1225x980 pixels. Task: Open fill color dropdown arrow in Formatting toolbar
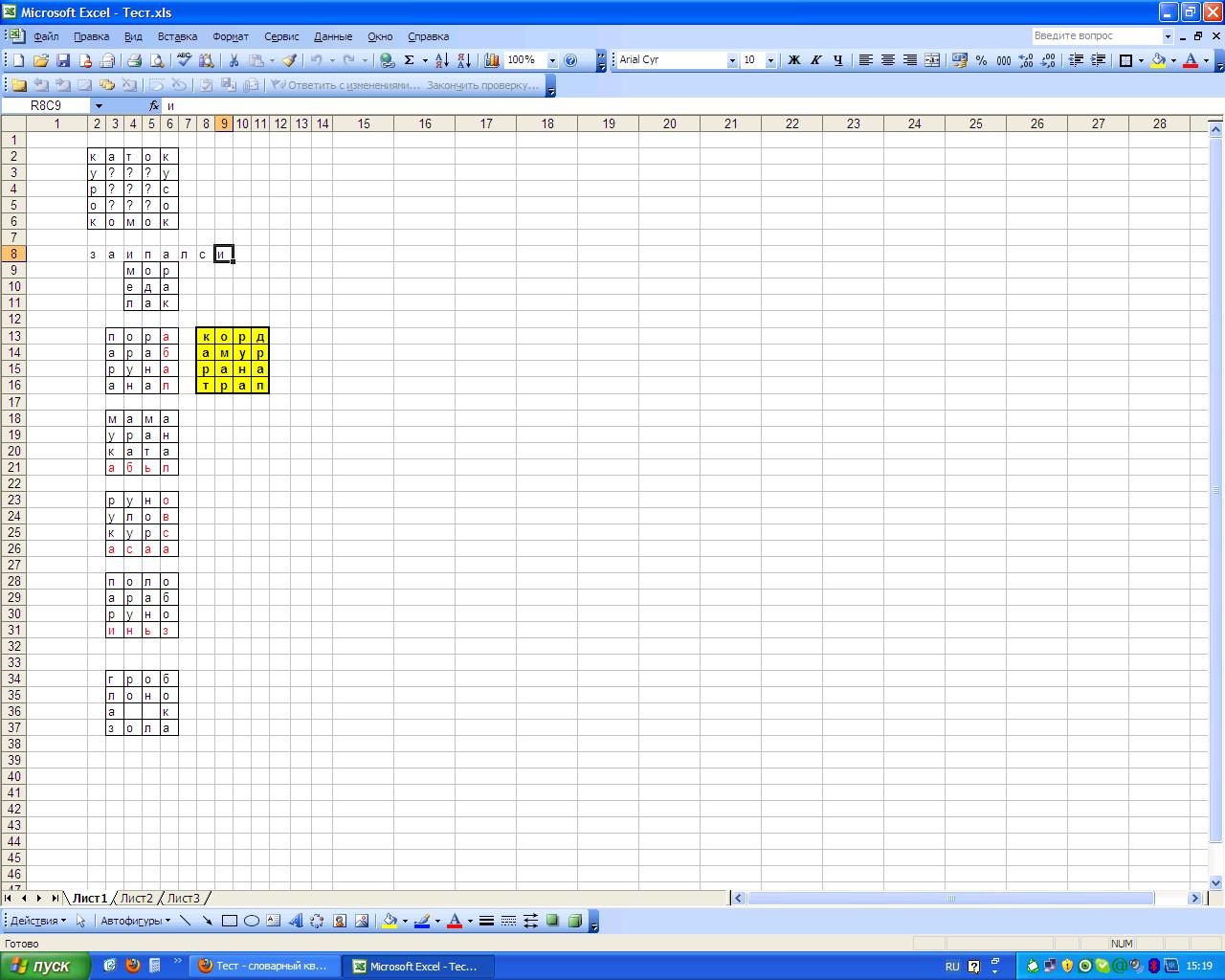(1173, 60)
